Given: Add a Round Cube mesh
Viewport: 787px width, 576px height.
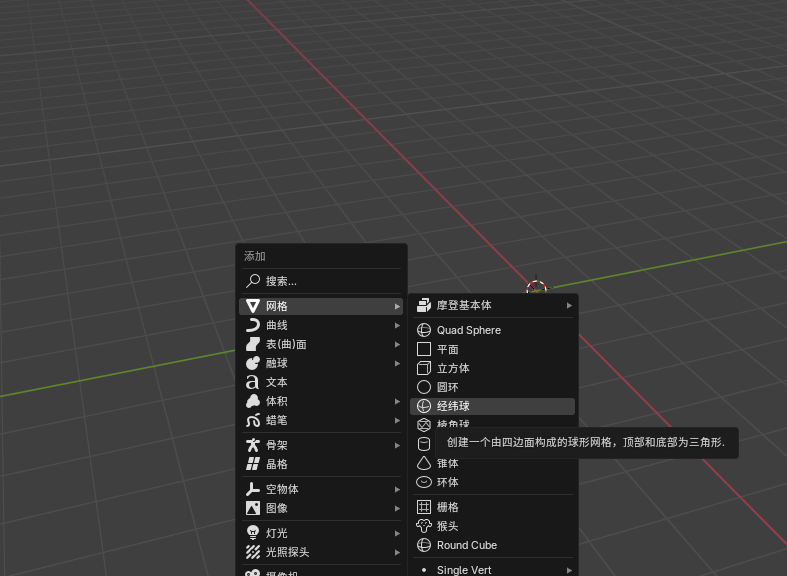Looking at the screenshot, I should [x=492, y=545].
